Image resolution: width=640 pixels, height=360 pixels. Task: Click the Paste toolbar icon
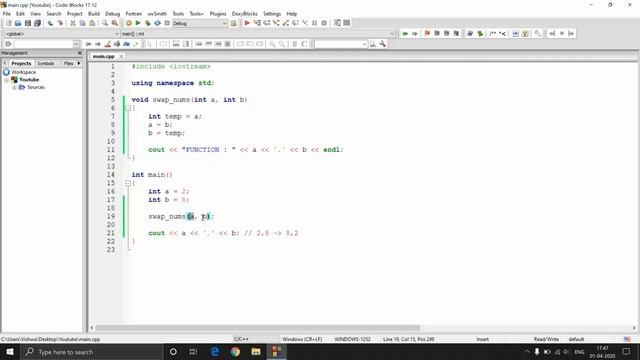click(x=92, y=23)
